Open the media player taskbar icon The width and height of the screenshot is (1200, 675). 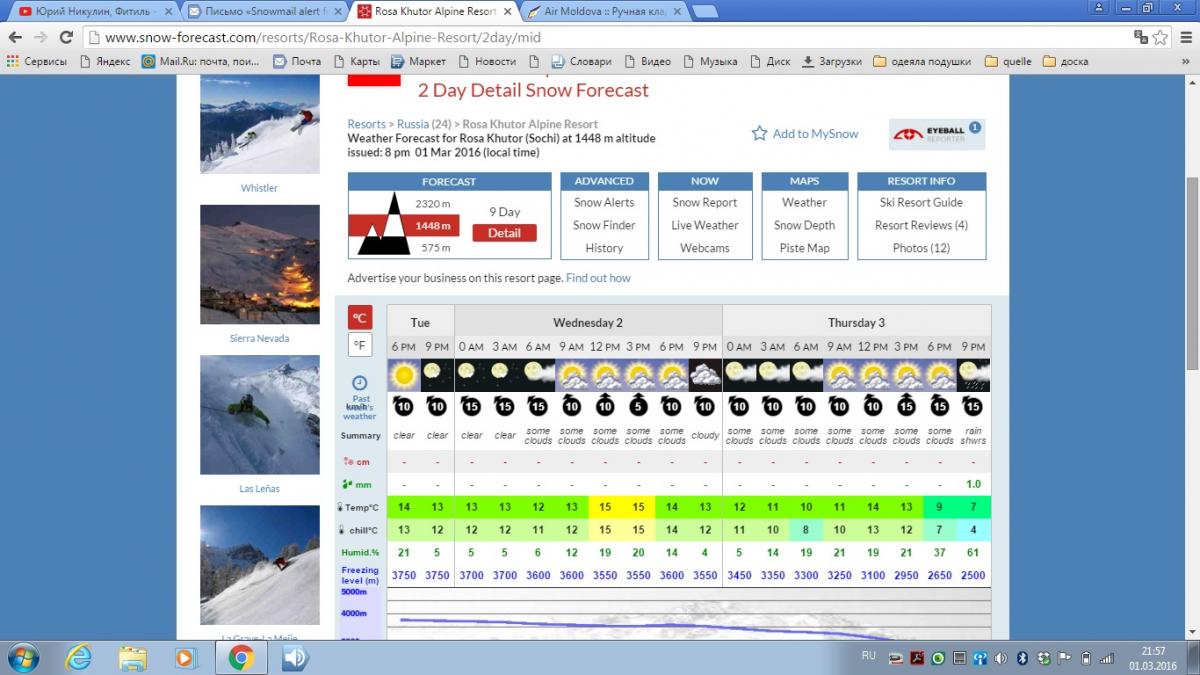186,657
